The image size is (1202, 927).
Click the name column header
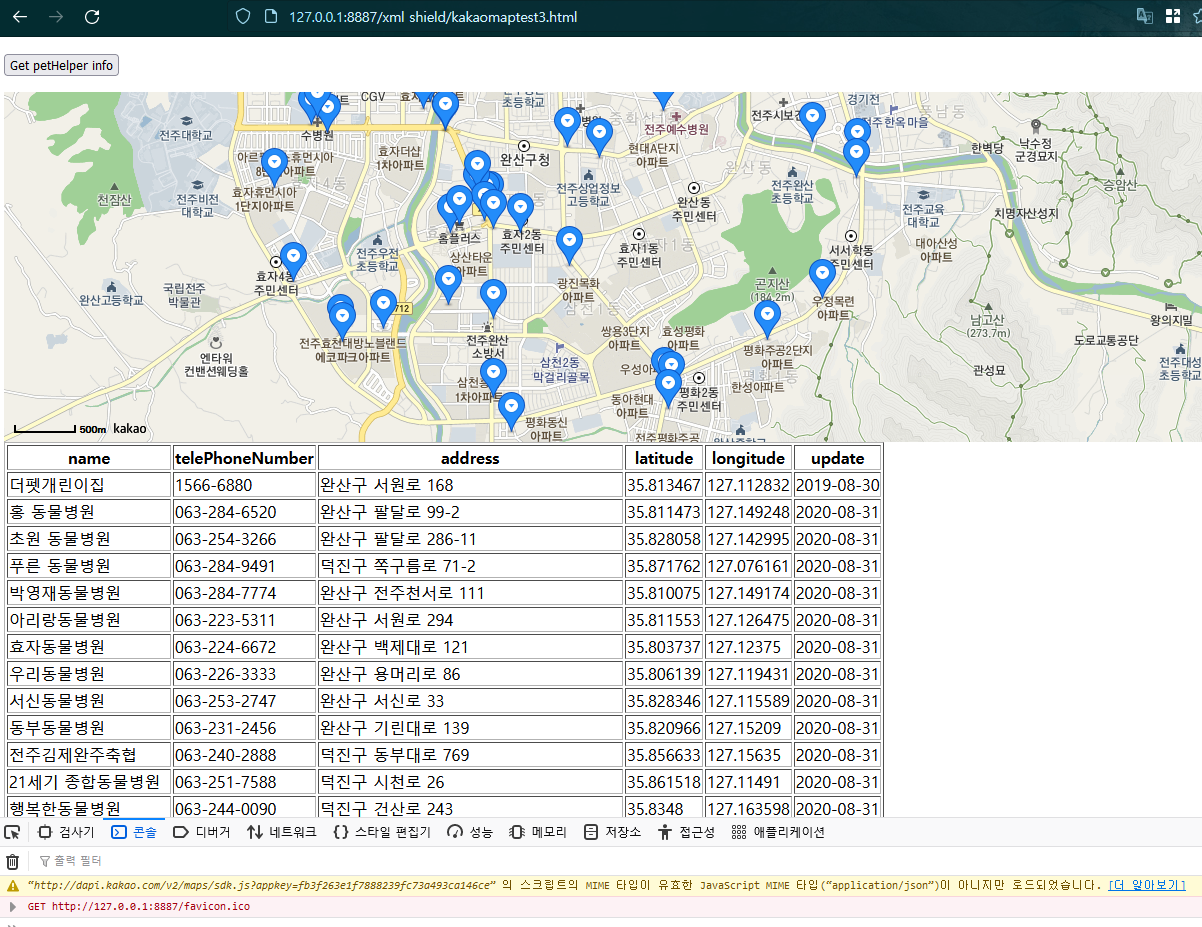tap(89, 458)
